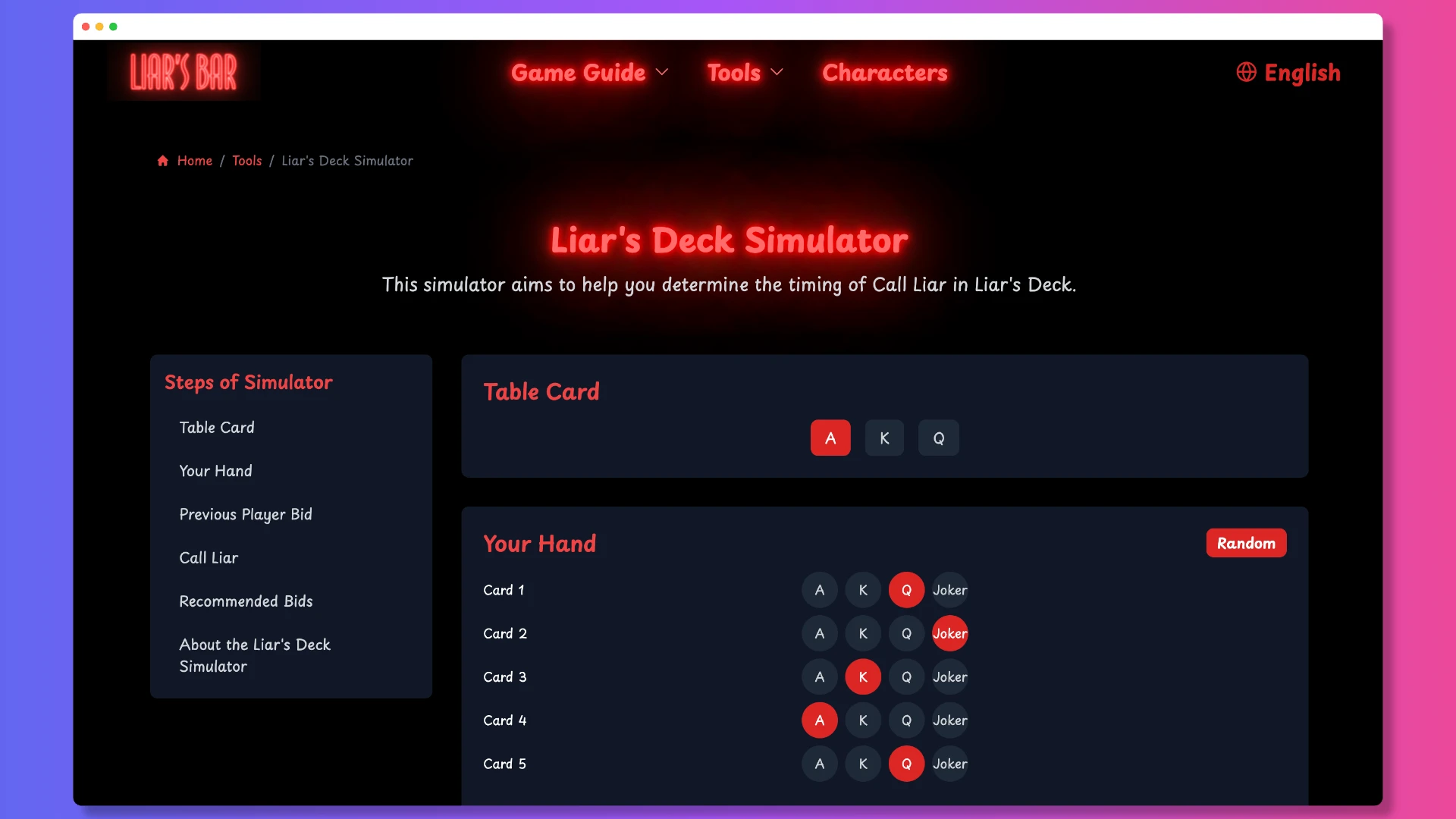
Task: Toggle Card 2 Joker selection
Action: (x=949, y=632)
